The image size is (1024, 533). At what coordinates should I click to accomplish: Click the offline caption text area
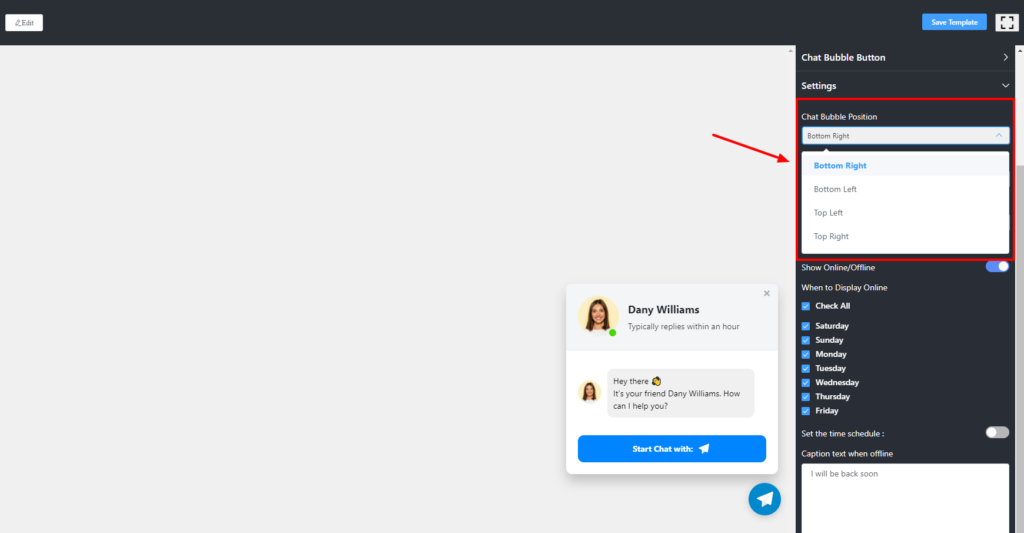click(x=905, y=498)
